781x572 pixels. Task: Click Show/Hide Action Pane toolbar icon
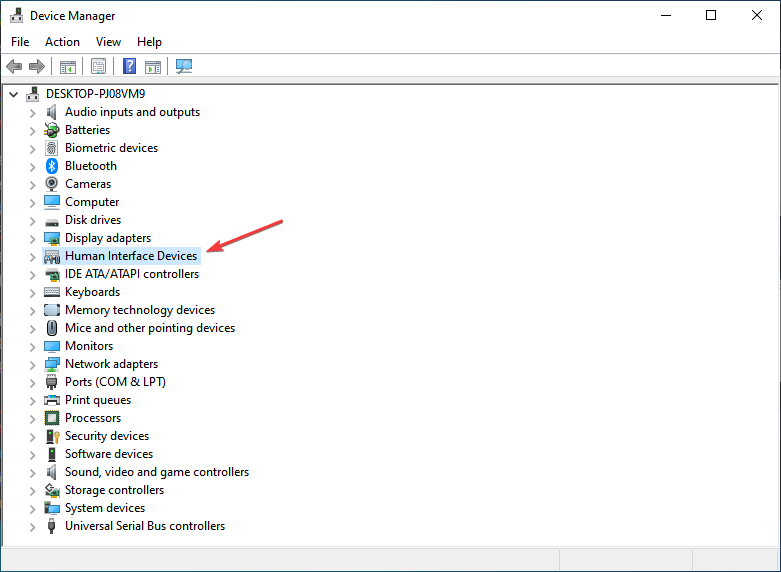click(153, 66)
